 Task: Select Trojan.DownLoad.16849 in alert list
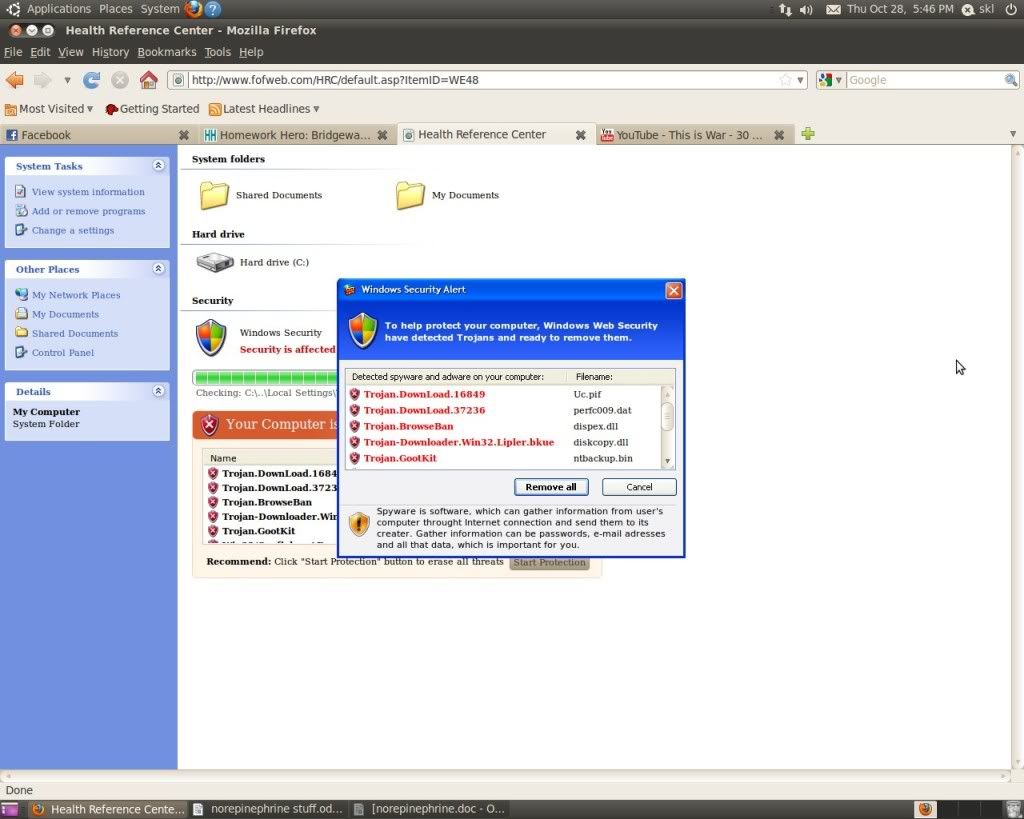504,394
